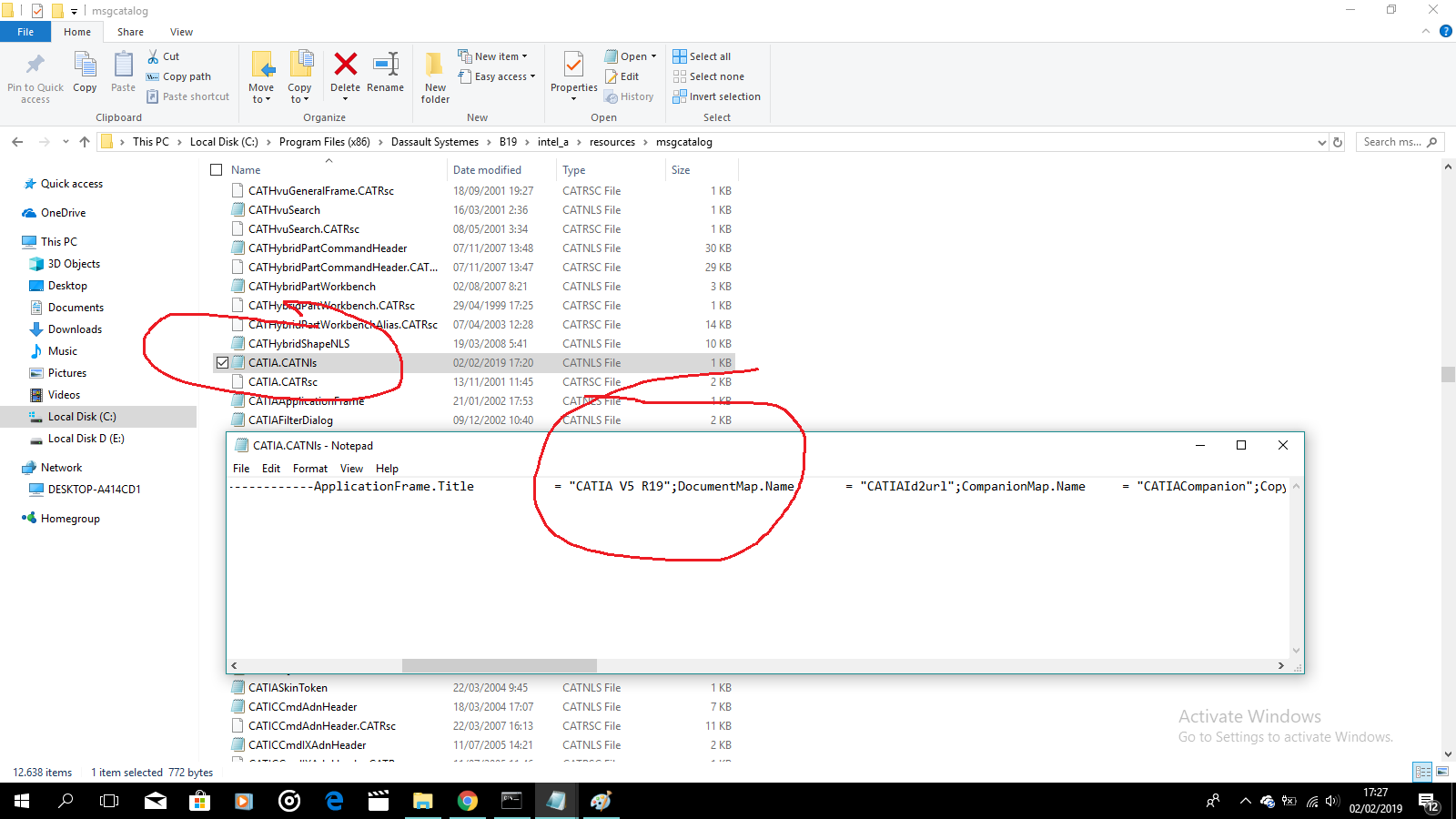Switch to large icons view in status bar
Image resolution: width=1456 pixels, height=819 pixels.
point(1442,772)
